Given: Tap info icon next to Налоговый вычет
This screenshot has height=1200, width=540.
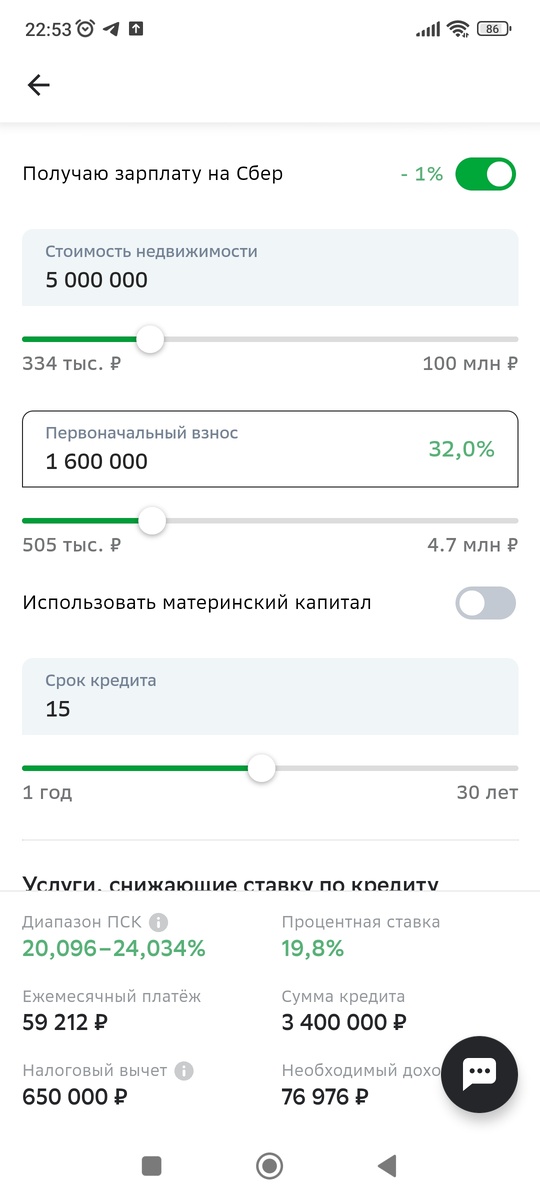Looking at the screenshot, I should [184, 1071].
